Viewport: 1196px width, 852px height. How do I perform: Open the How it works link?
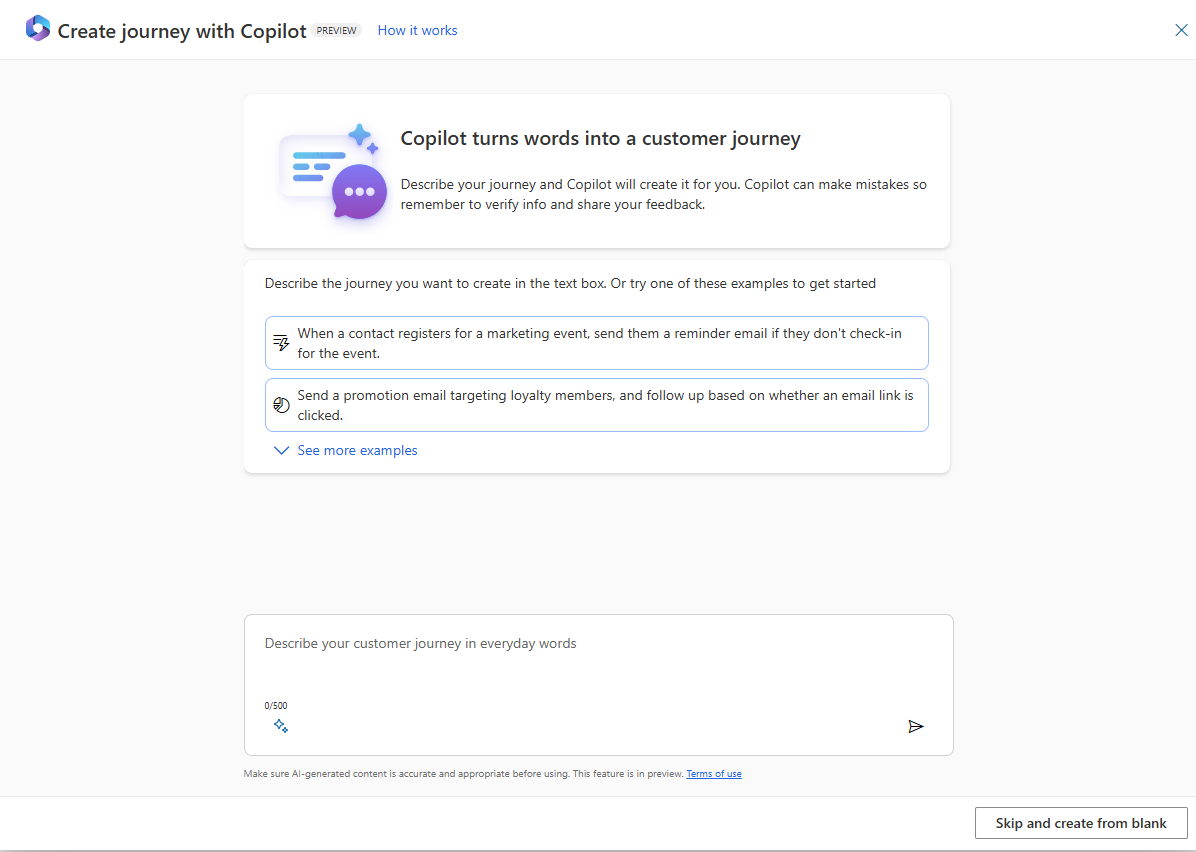(417, 31)
